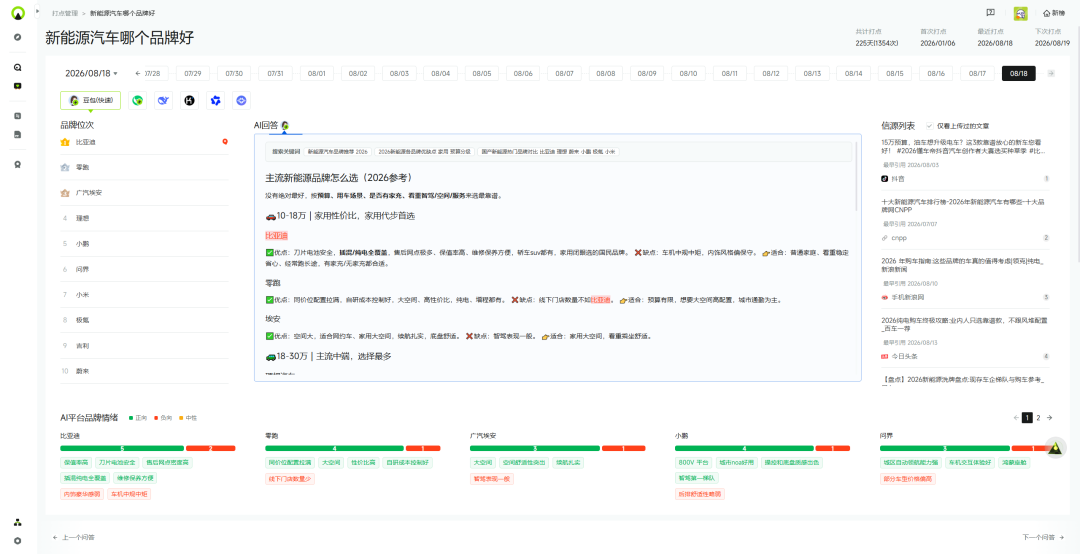Viewport: 1080px width, 554px height.
Task: Click highlighted 比亚迪 heading in AI answer
Action: tap(276, 236)
